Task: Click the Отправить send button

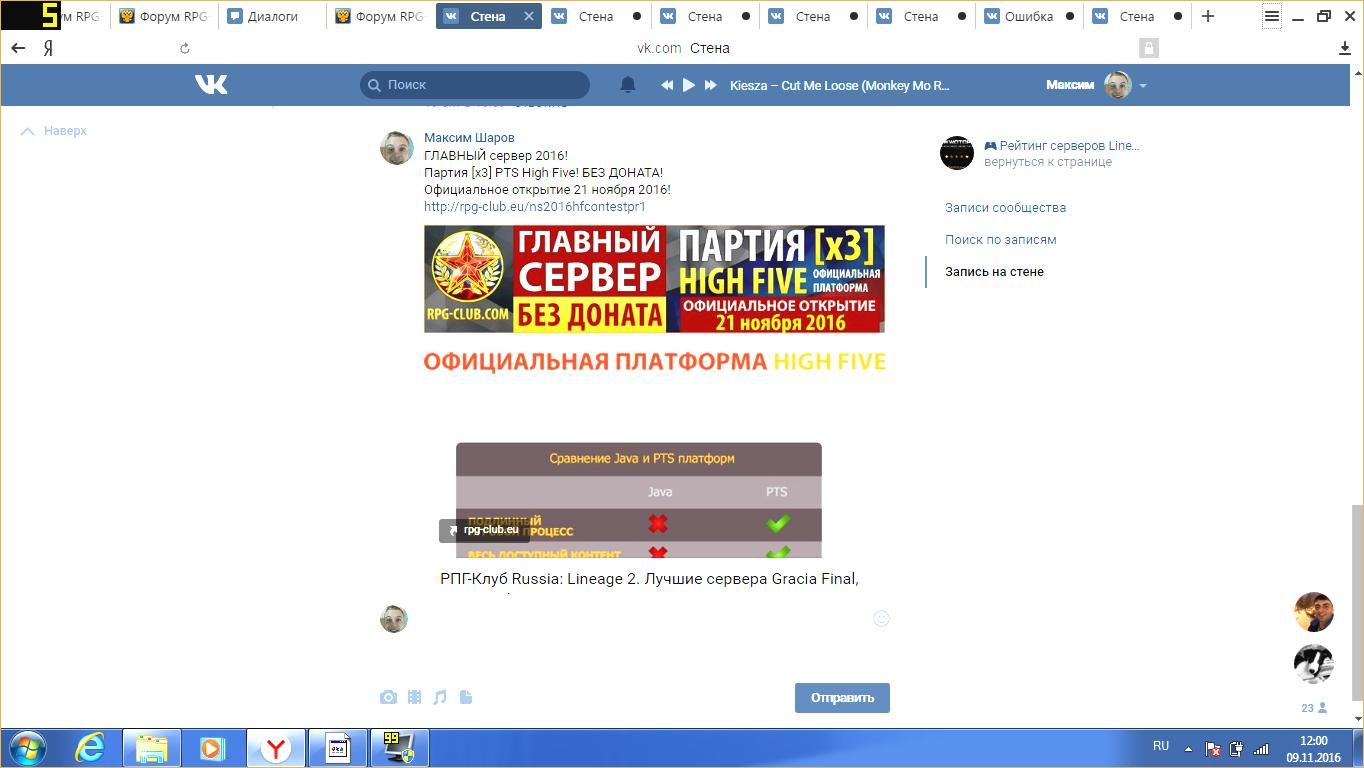Action: pyautogui.click(x=842, y=698)
